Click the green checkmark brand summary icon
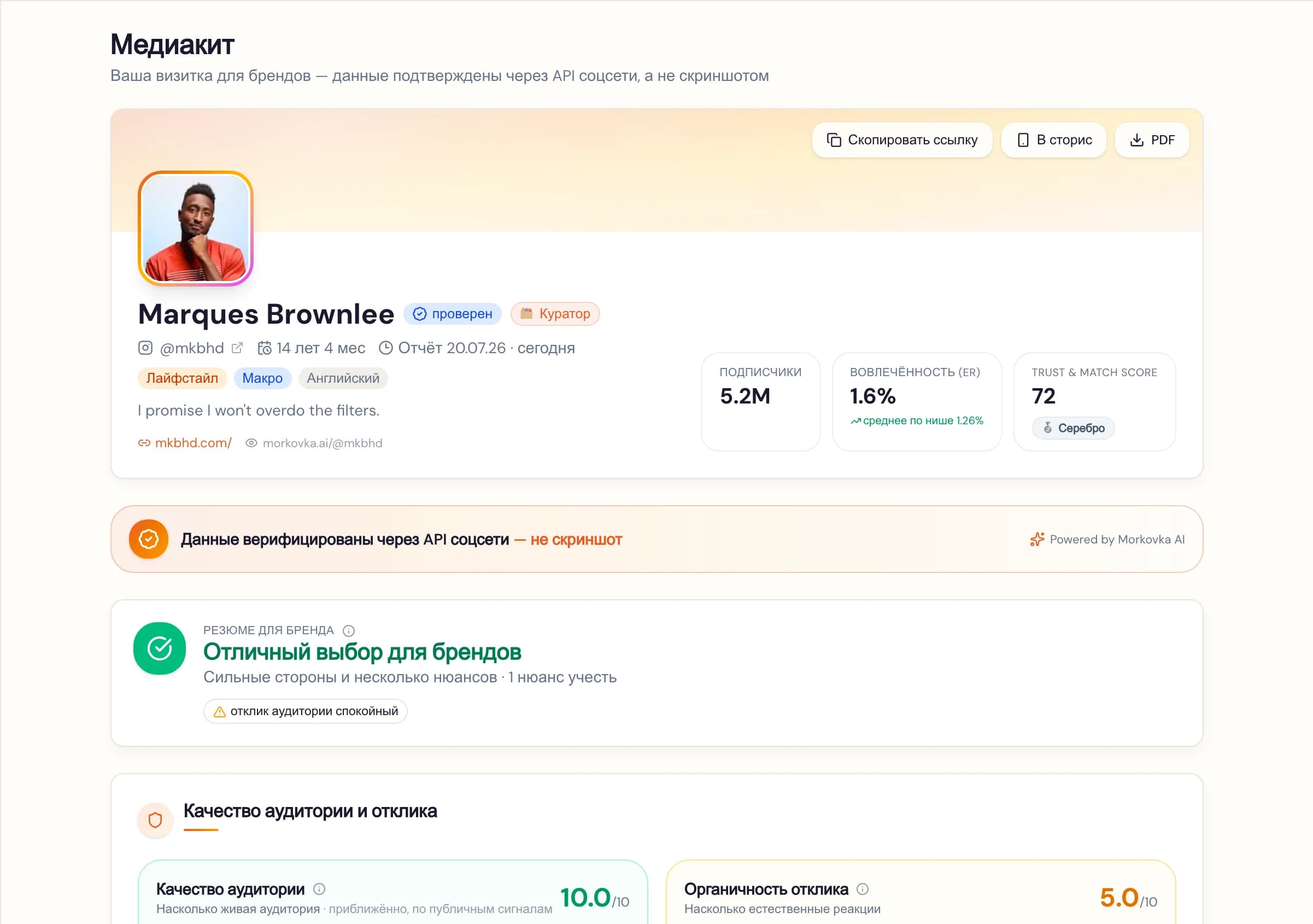Screen dimensions: 1313x924 160,648
